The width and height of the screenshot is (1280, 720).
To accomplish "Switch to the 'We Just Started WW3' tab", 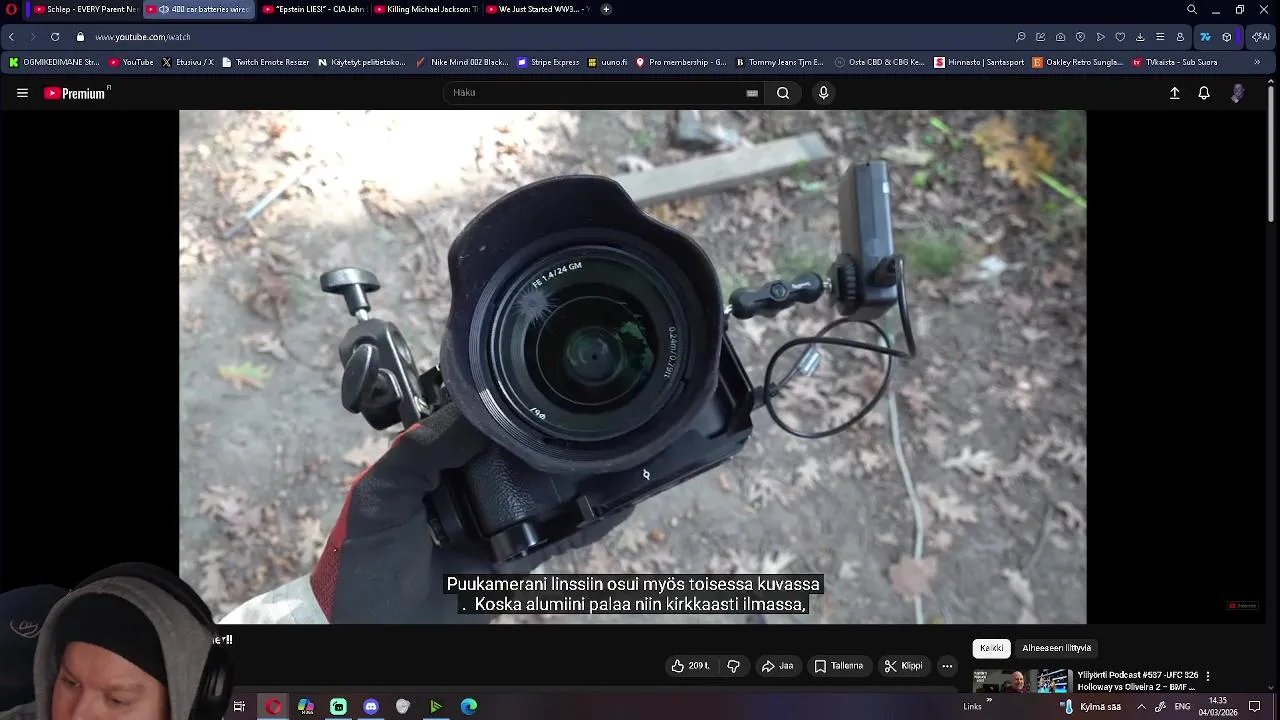I will [536, 9].
